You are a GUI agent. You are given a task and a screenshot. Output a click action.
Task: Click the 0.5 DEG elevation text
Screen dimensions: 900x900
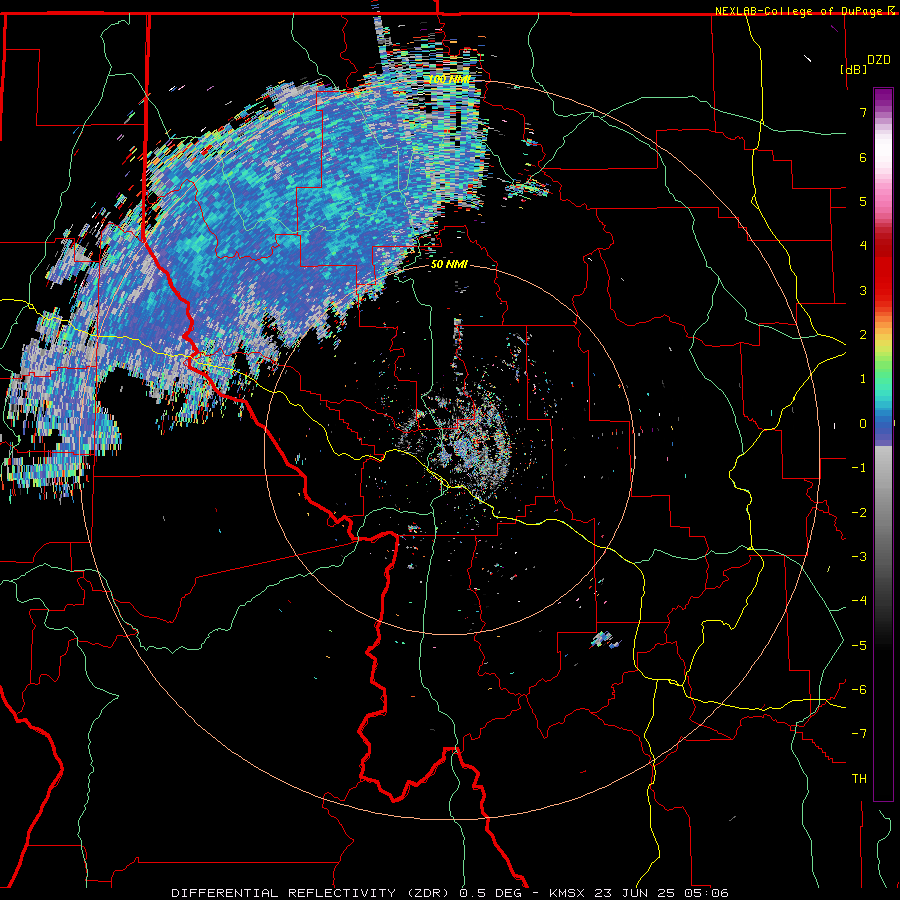pyautogui.click(x=491, y=893)
